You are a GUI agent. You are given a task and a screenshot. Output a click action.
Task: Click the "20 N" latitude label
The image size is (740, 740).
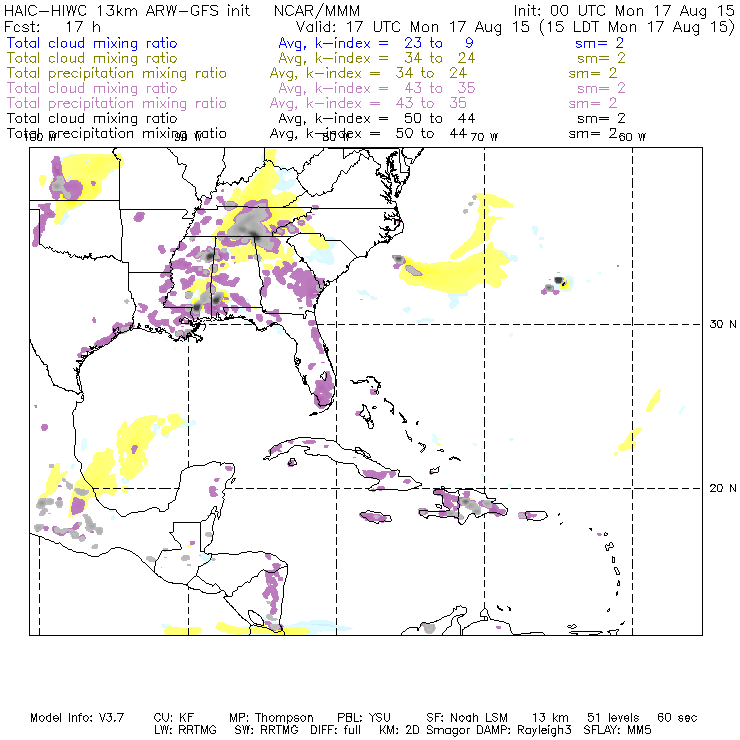coord(723,488)
